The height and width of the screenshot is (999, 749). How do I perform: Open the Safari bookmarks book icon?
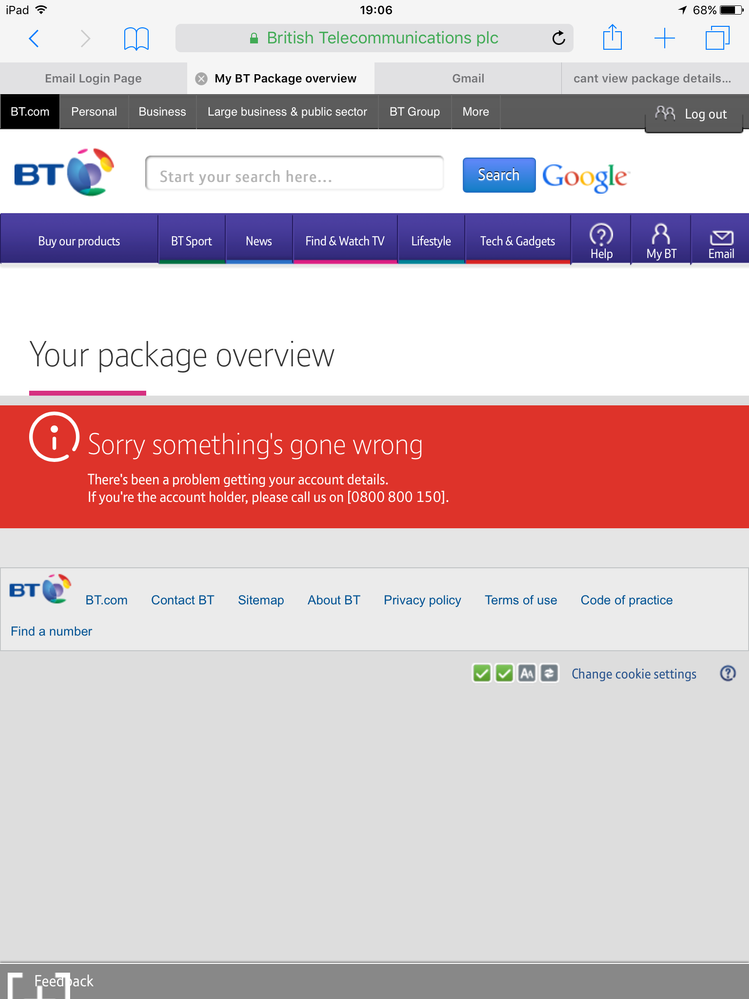(136, 38)
